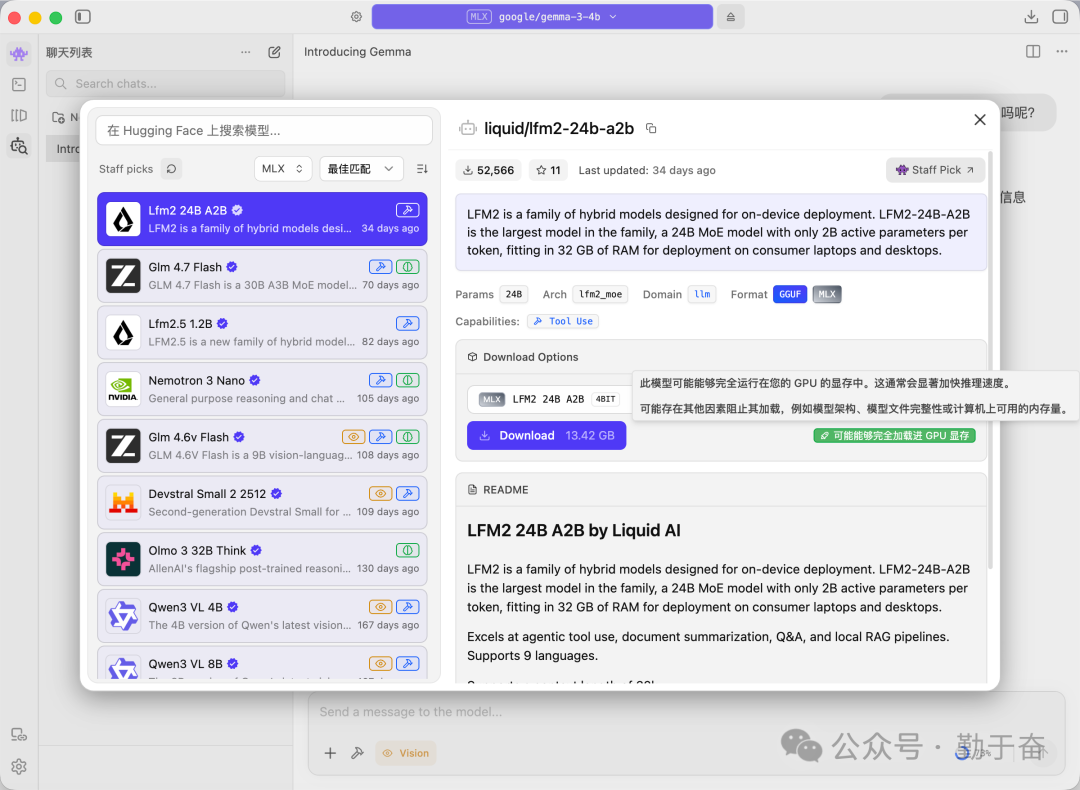Open model settings gear beside gemma selector

(356, 17)
